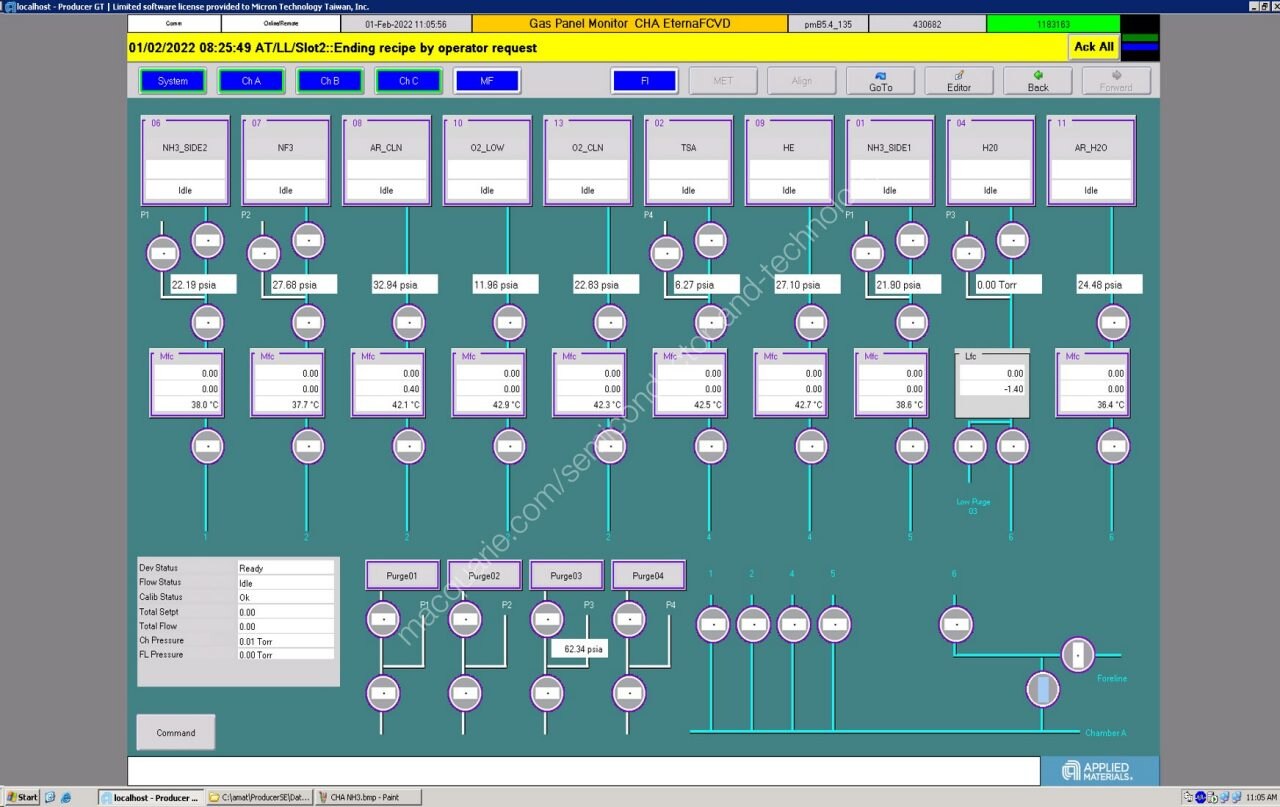Click the valve below the 36.4 °C Mfc

(x=1113, y=446)
